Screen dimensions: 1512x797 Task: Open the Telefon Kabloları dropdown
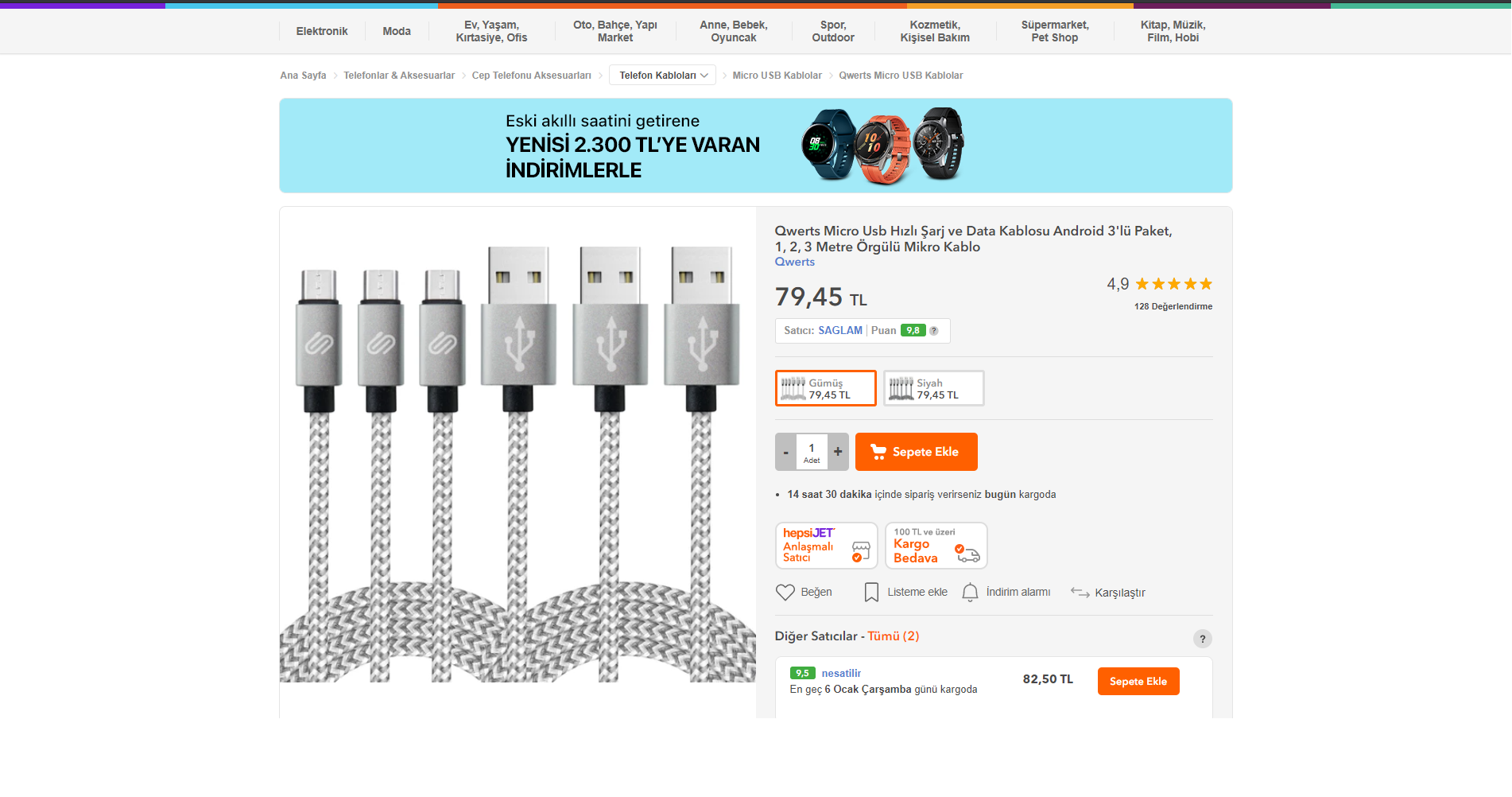pyautogui.click(x=661, y=74)
